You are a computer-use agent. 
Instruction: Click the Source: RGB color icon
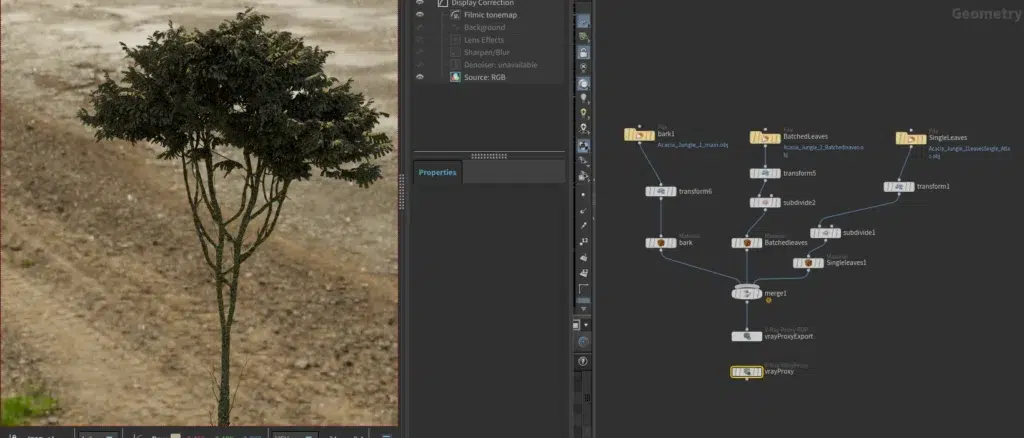click(x=456, y=77)
